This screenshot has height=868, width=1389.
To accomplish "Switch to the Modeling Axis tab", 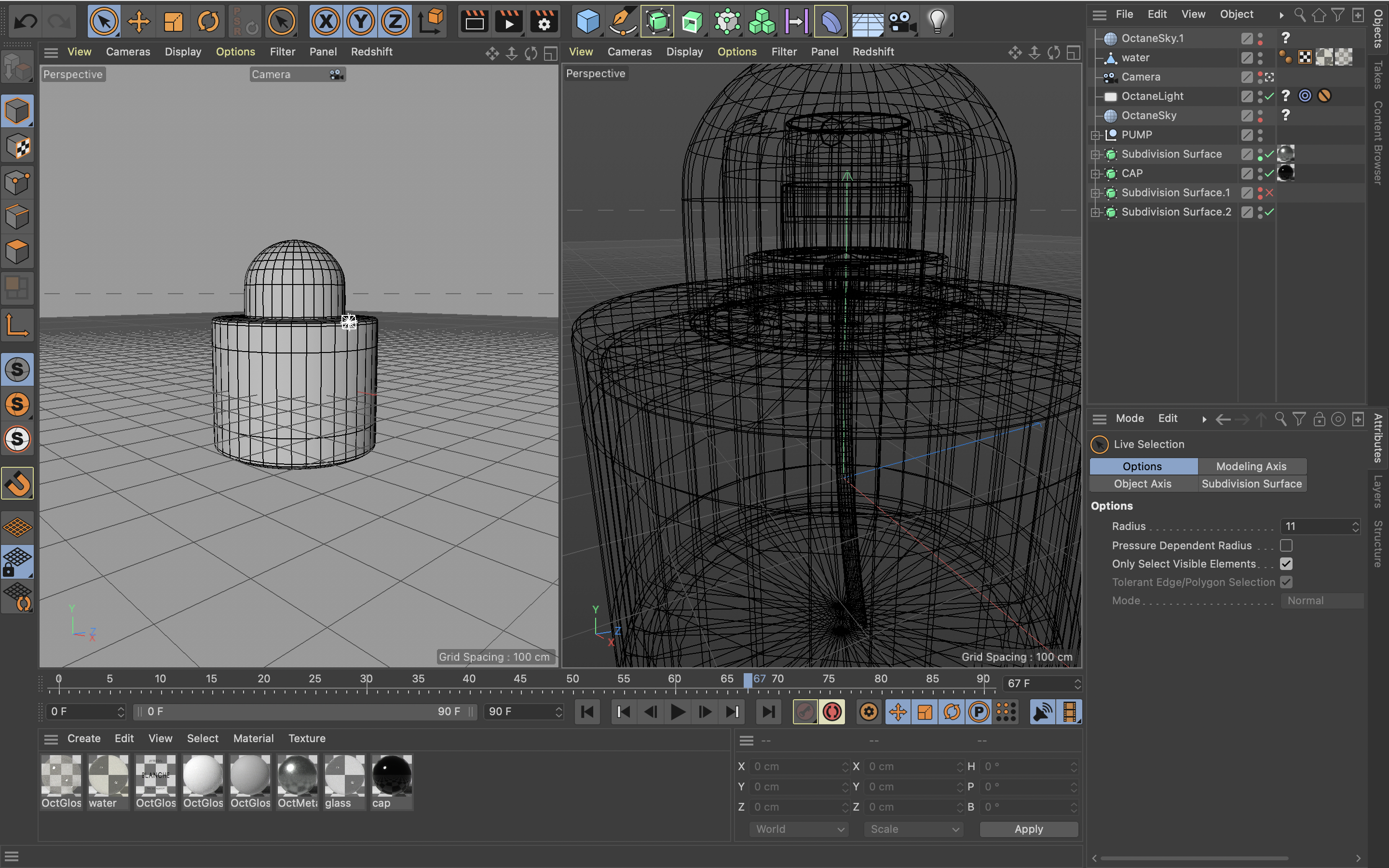I will pos(1251,466).
